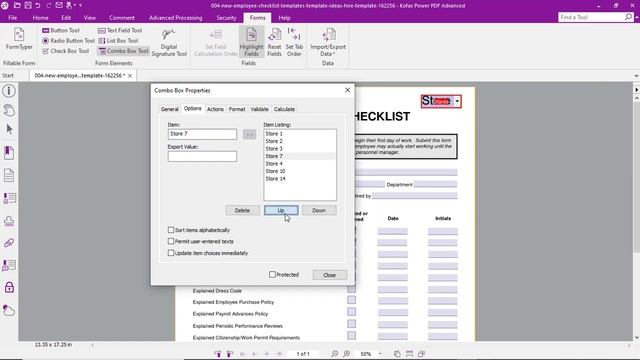Select the arrow pointer tool in sidebar
Screen dimensions: 640x360
[9, 129]
